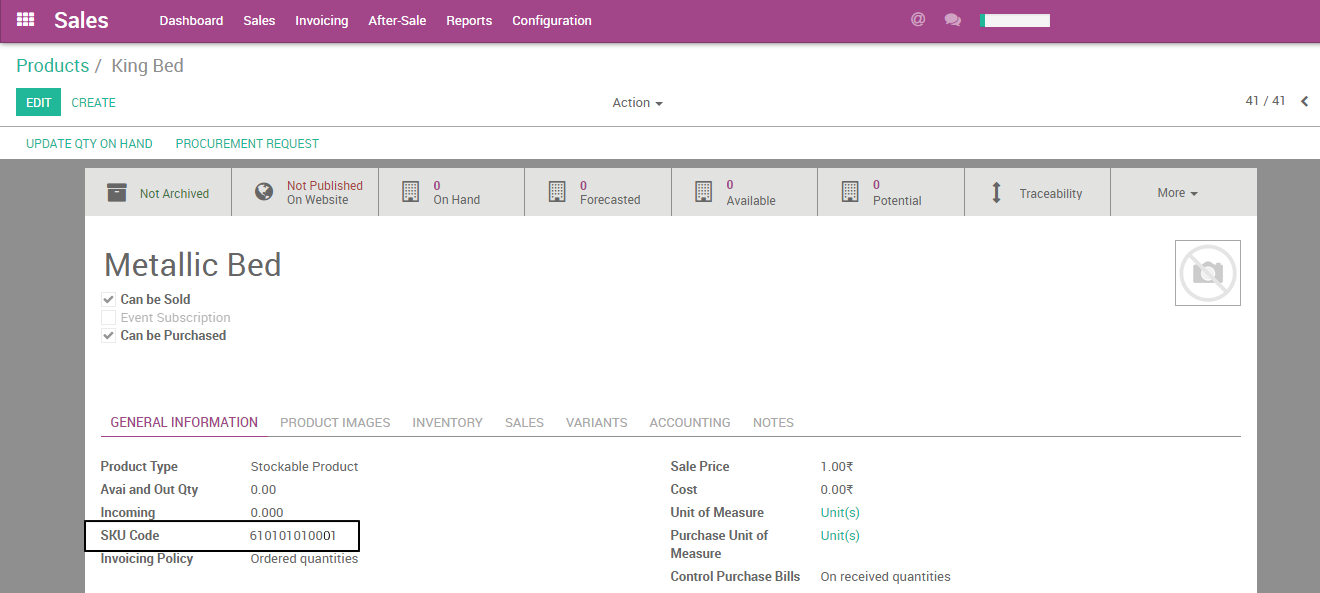Open the Configuration menu
1320x593 pixels.
pos(551,21)
